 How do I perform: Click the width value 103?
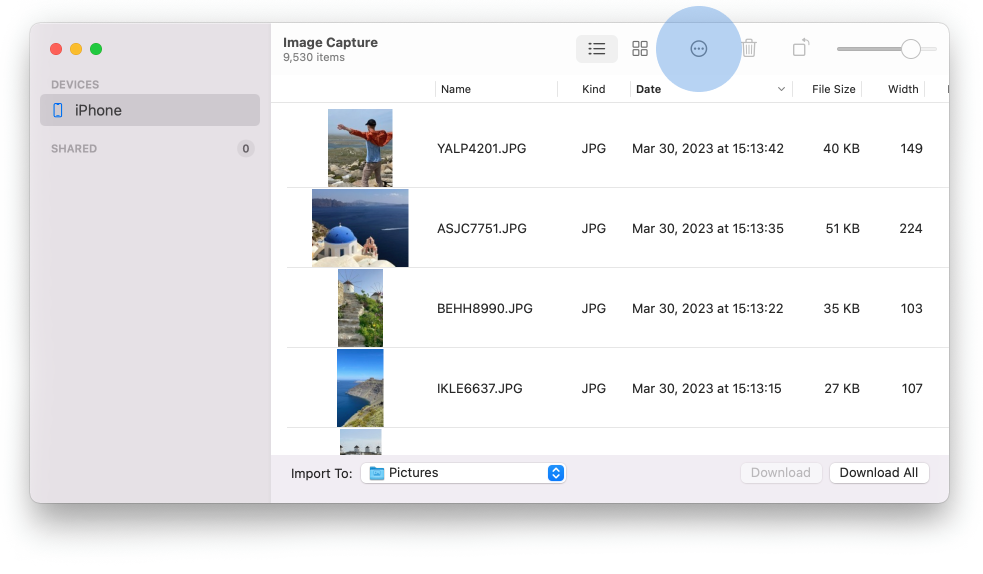pyautogui.click(x=912, y=309)
